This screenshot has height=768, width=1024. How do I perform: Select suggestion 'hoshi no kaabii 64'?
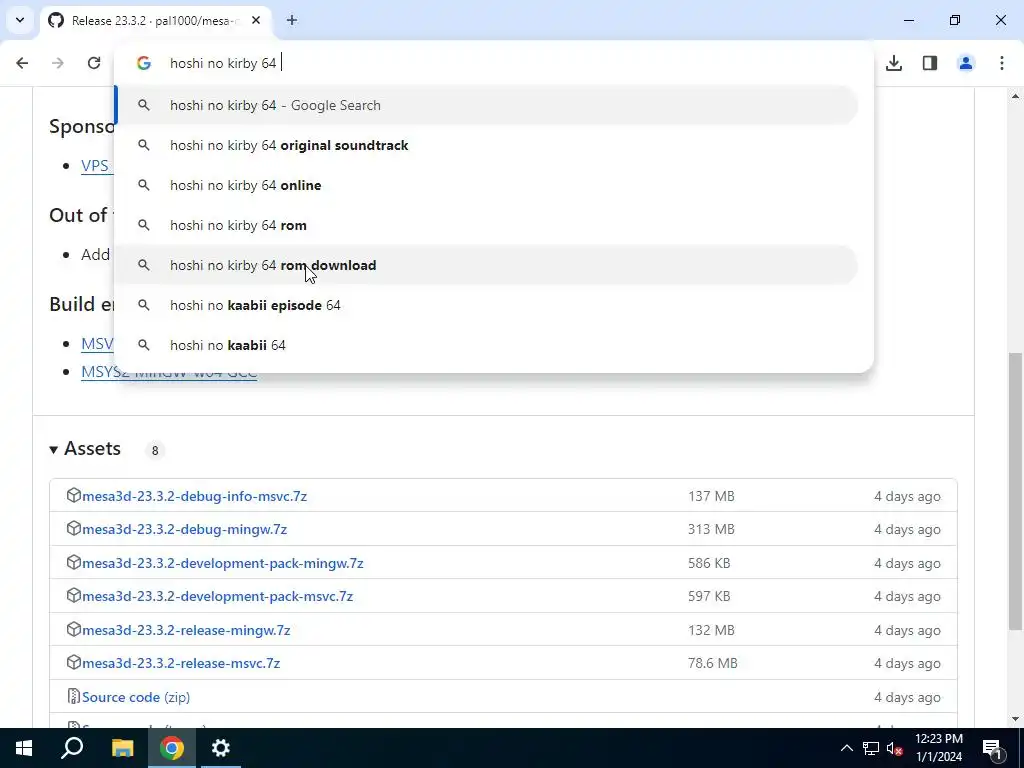coord(487,345)
